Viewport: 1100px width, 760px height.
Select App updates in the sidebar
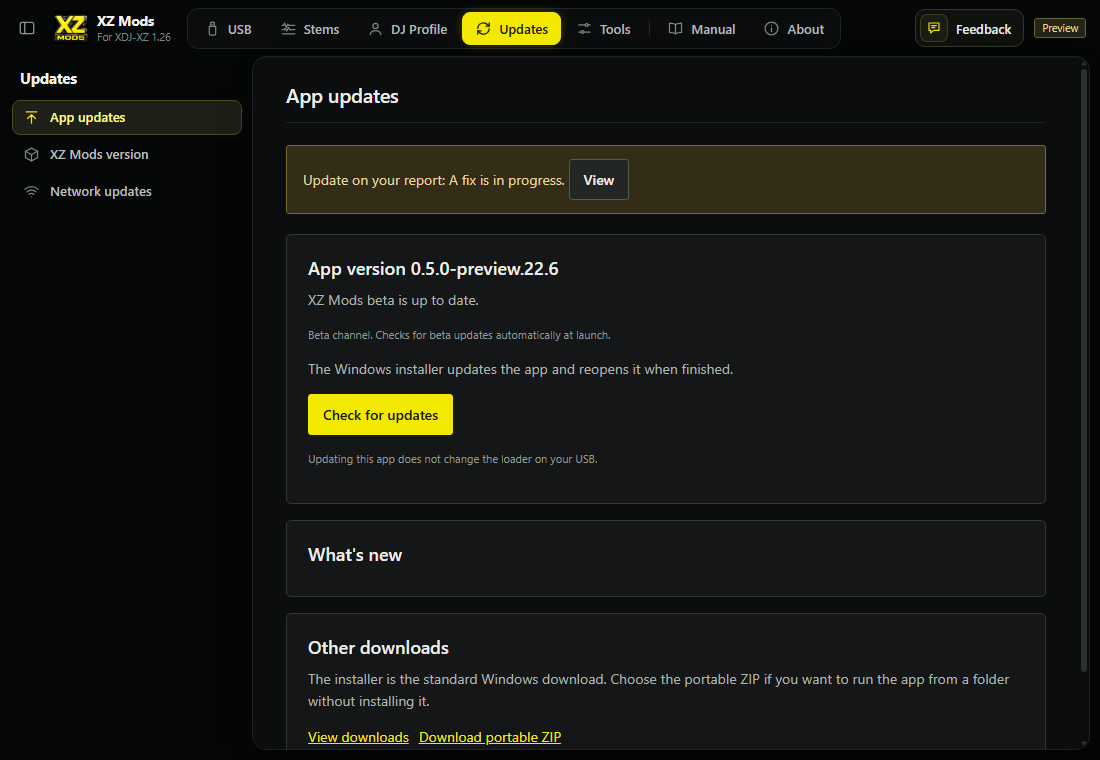[127, 117]
